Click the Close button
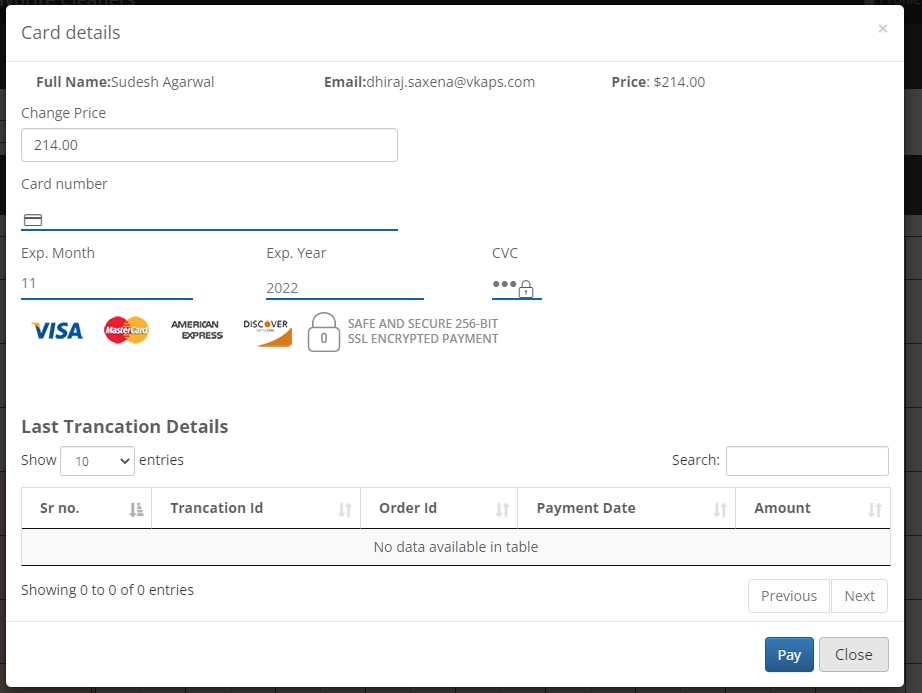 853,655
